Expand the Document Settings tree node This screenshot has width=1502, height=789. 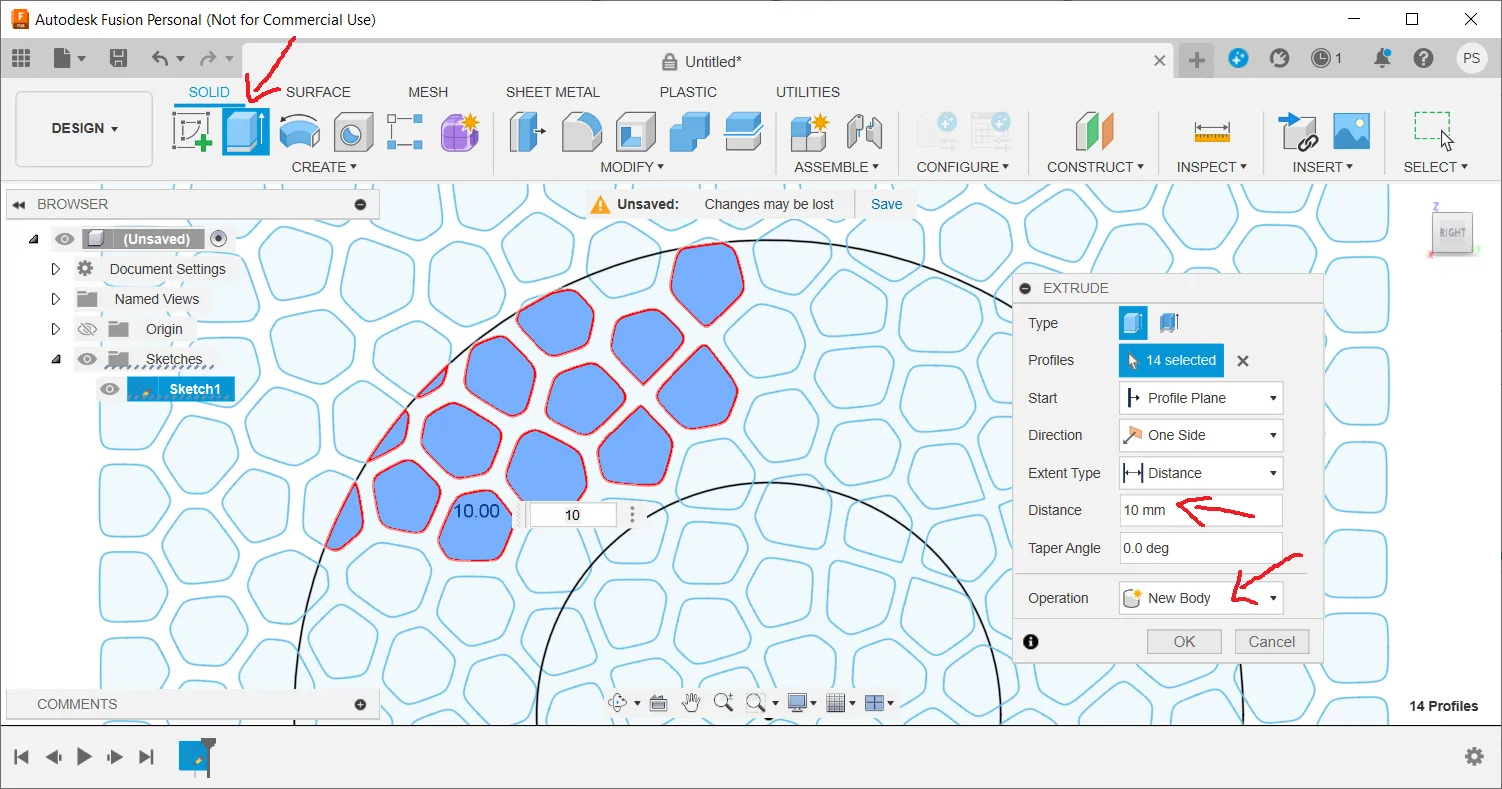(55, 269)
